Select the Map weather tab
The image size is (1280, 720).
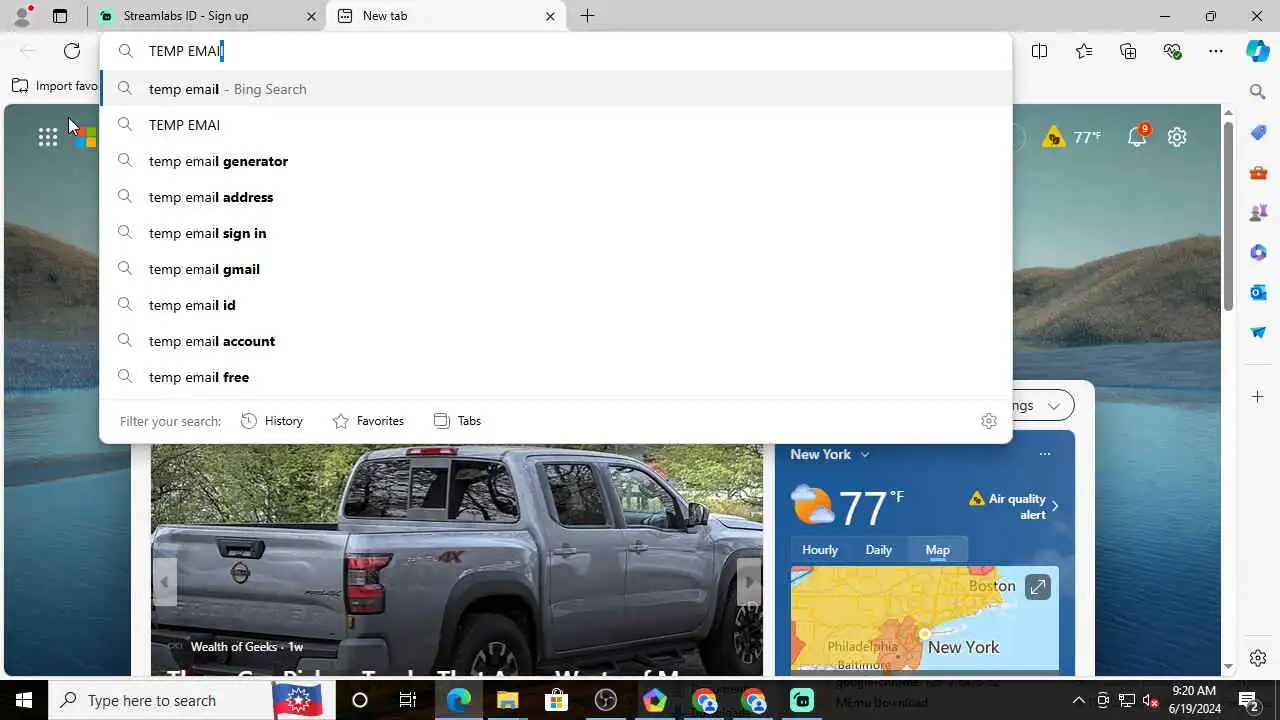[937, 550]
